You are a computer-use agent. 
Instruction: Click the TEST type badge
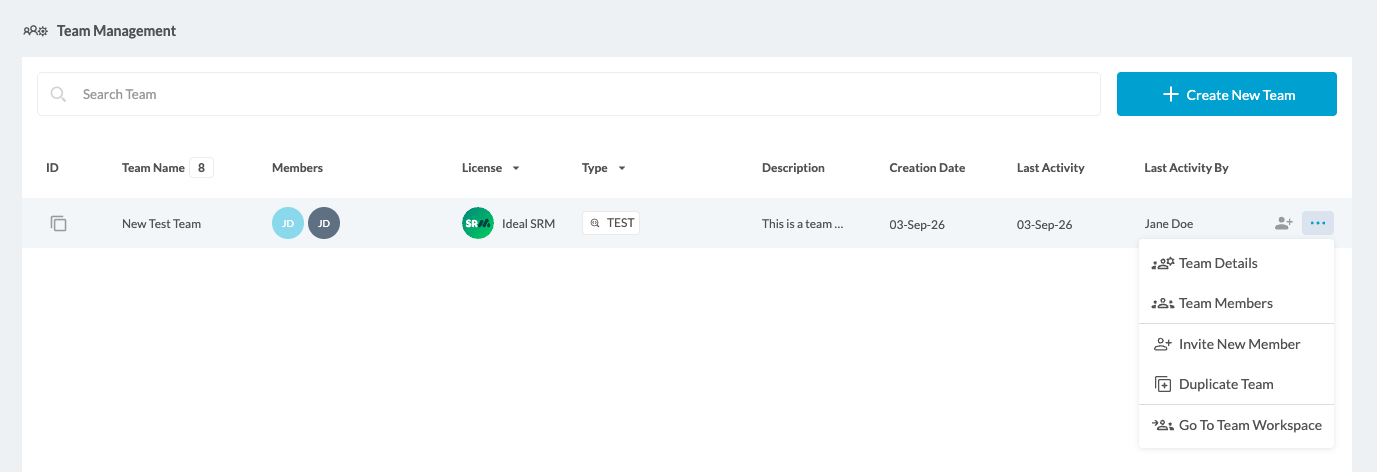pos(611,223)
